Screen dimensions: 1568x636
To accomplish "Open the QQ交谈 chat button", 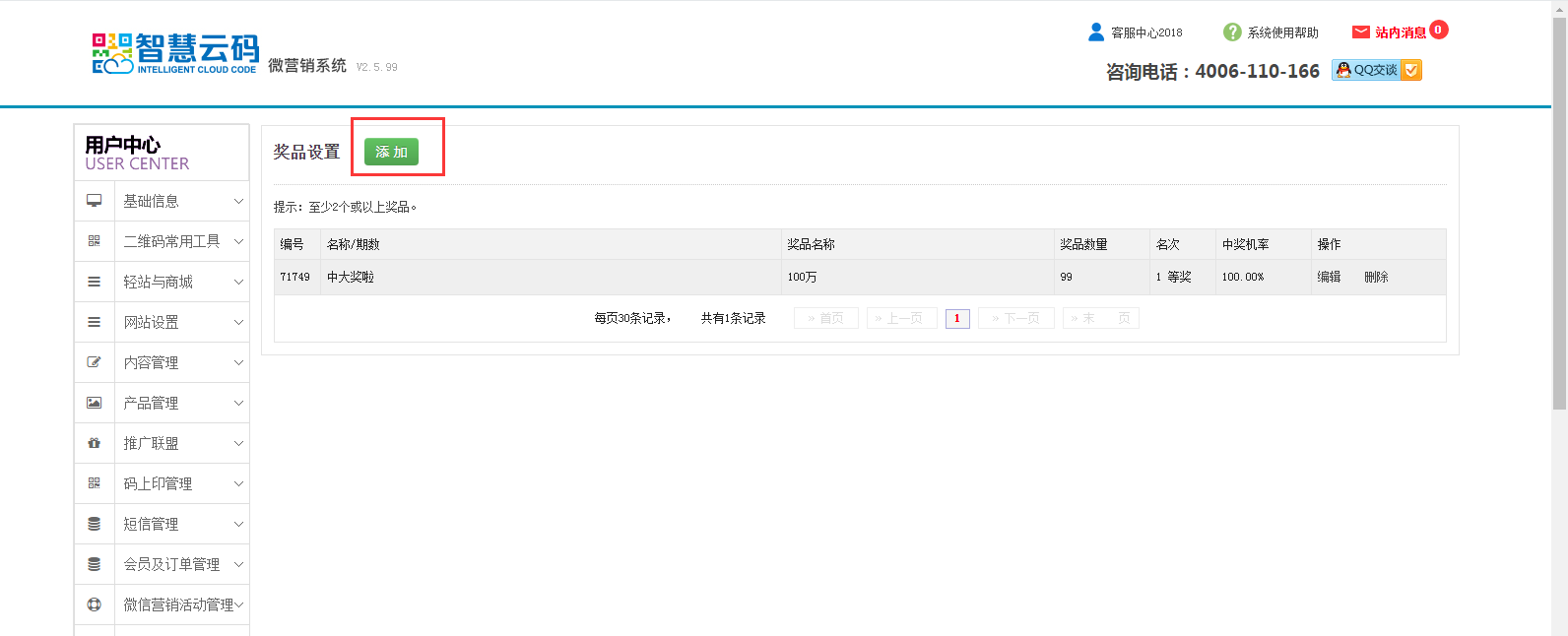I will [1376, 70].
